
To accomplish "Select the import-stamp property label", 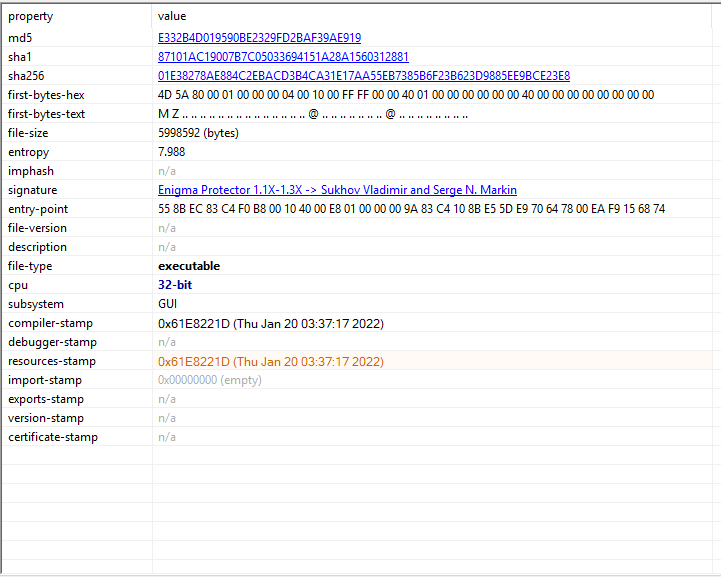I will pyautogui.click(x=45, y=380).
